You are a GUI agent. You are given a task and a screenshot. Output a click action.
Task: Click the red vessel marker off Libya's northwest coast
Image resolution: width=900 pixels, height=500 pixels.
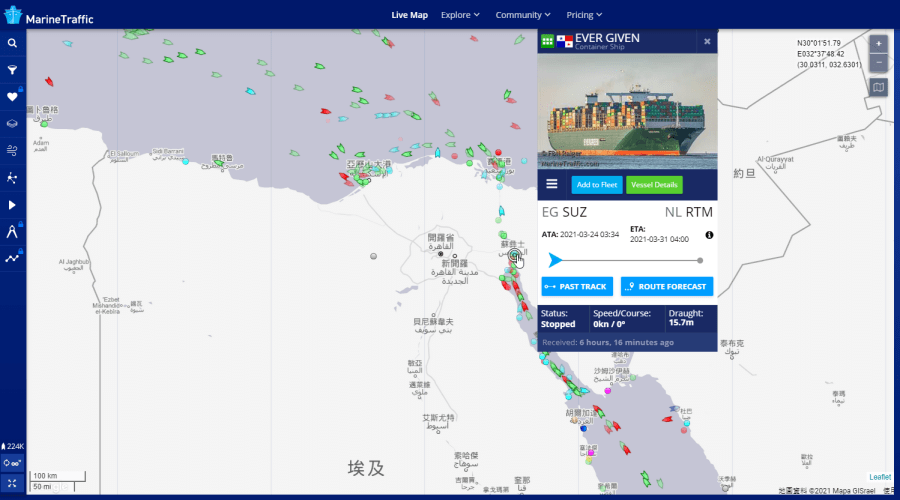point(49,82)
